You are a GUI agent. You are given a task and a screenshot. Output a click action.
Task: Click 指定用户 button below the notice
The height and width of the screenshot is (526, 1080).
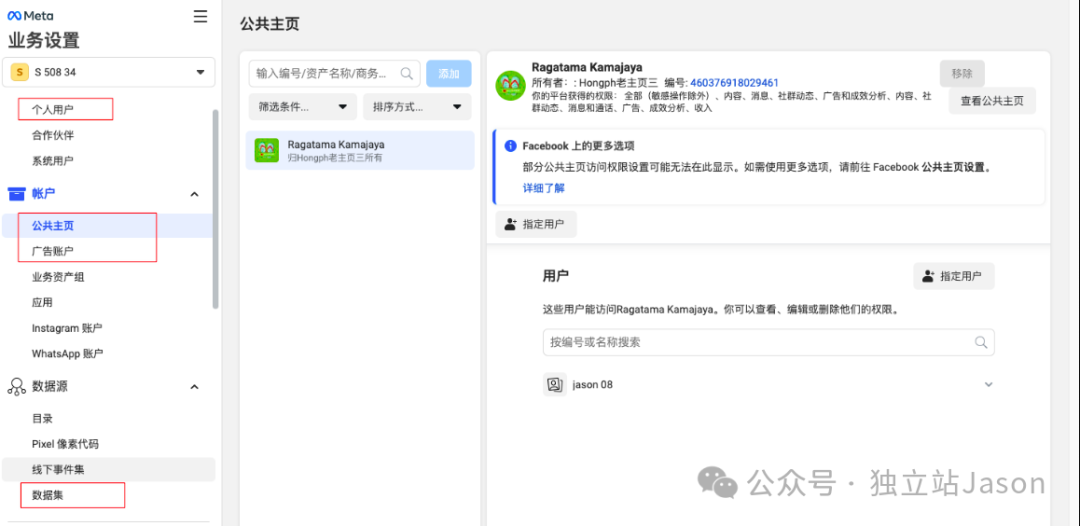coord(536,224)
